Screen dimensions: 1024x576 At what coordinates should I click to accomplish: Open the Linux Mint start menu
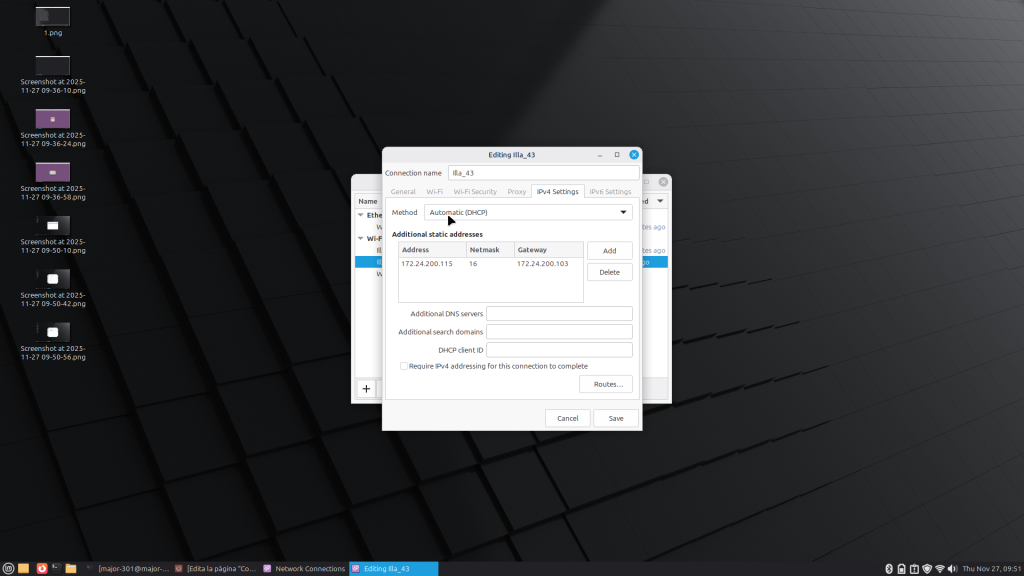[8, 568]
